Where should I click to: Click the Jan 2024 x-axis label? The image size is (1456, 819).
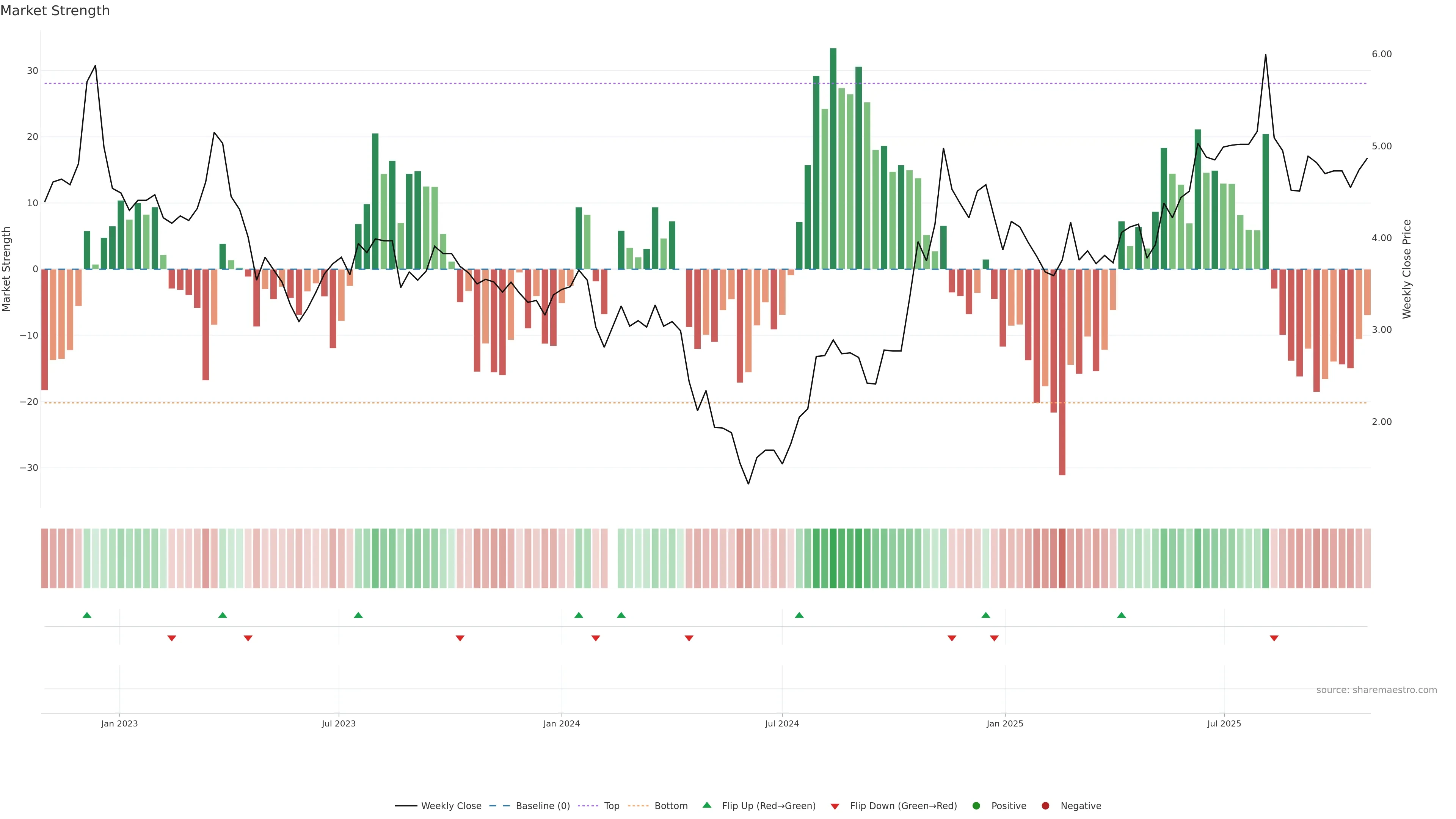tap(561, 723)
